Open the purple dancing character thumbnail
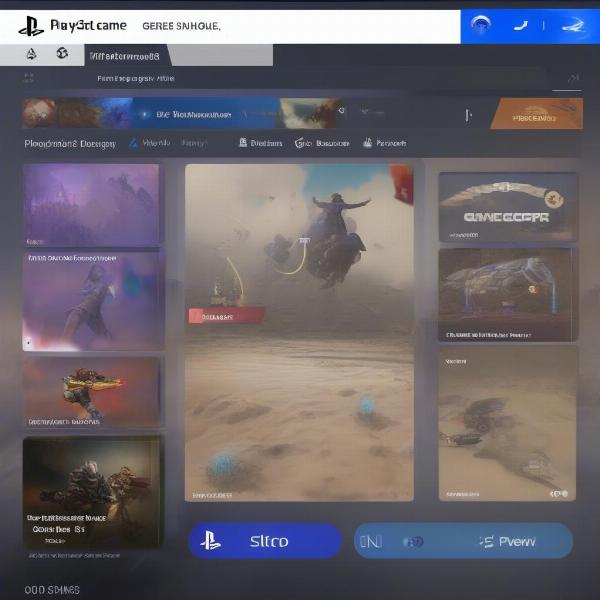This screenshot has width=600, height=600. [x=92, y=301]
